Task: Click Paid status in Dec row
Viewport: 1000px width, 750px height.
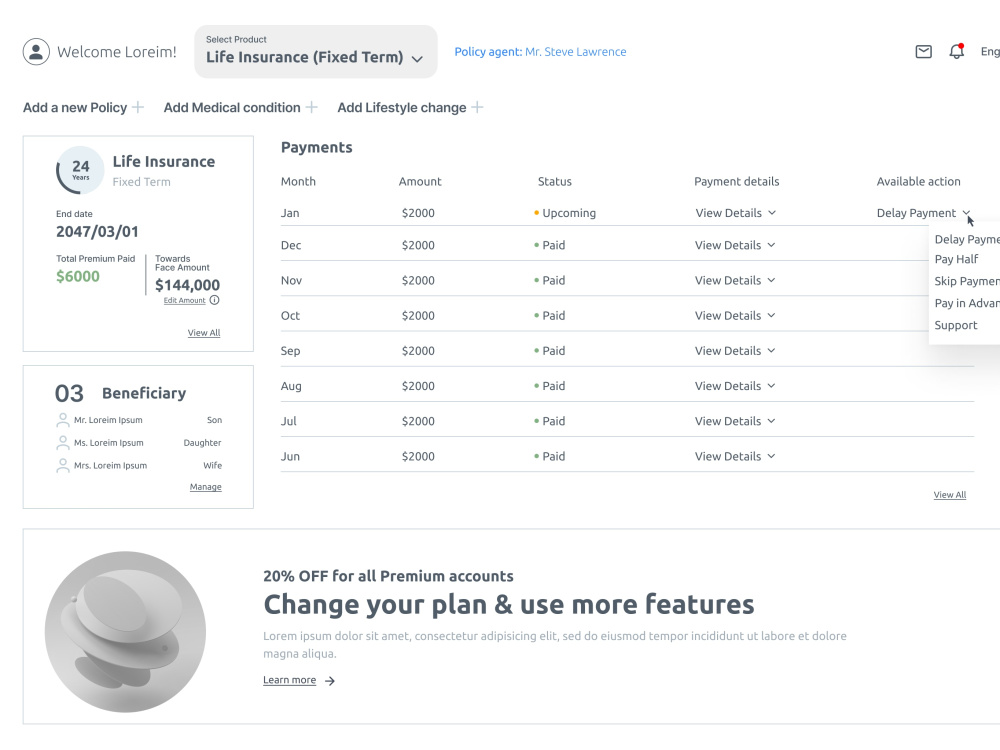Action: point(550,245)
